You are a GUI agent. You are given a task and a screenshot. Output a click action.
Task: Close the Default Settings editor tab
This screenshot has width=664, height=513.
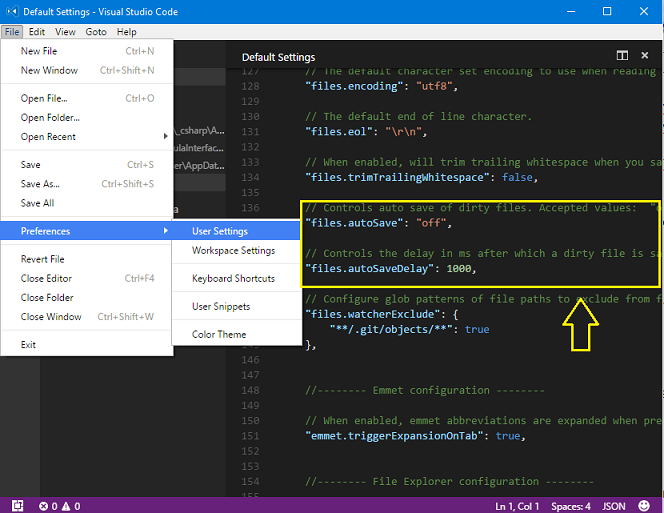[x=645, y=55]
